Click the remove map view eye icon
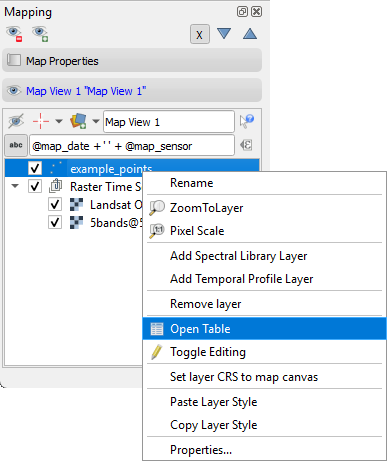This screenshot has height=461, width=388. (x=14, y=34)
